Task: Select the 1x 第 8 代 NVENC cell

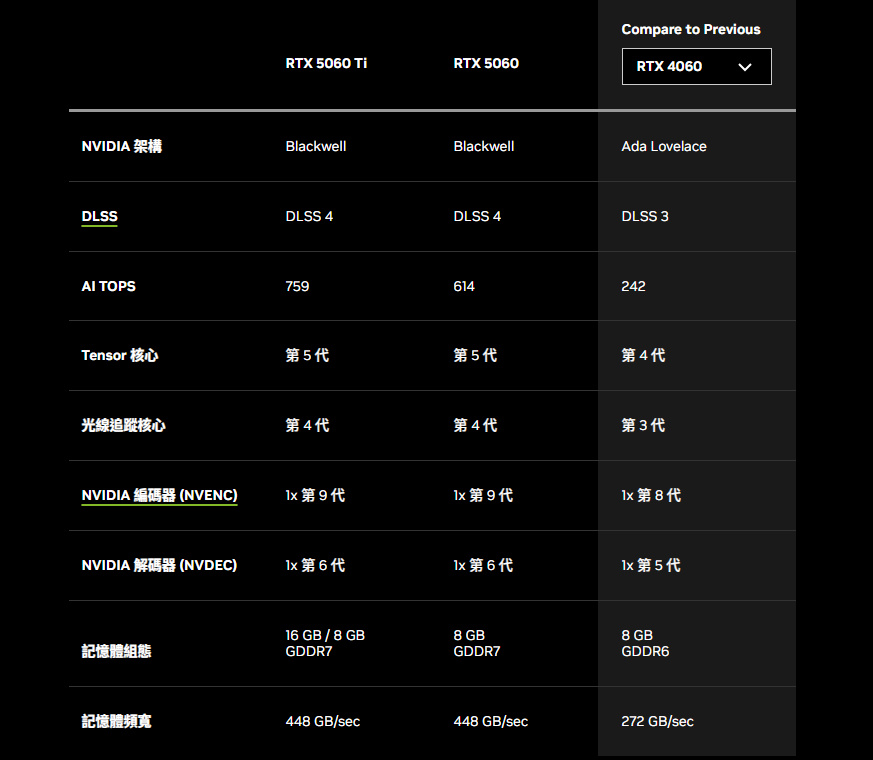Action: 651,495
